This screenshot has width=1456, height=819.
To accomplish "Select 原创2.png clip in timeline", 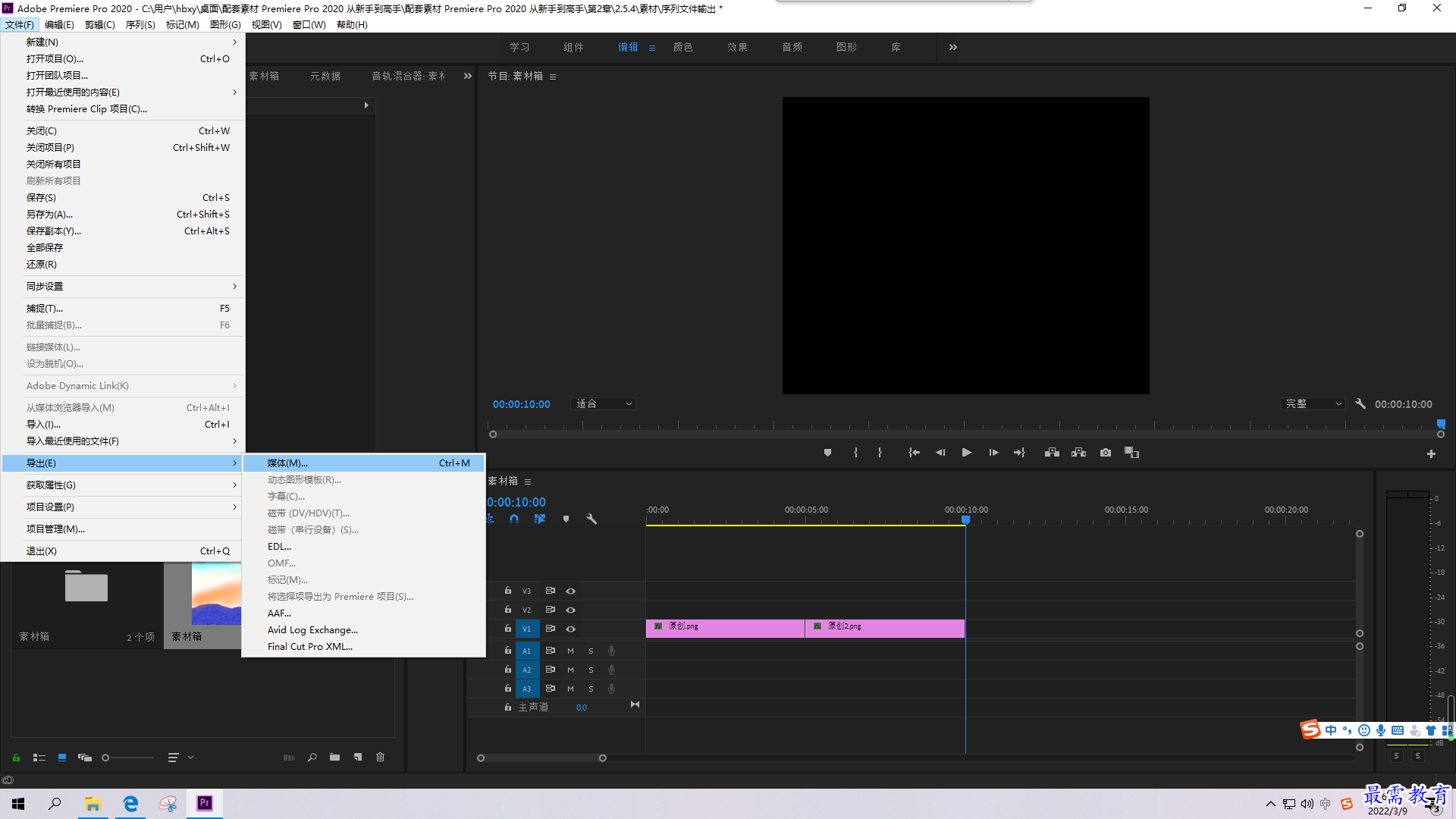I will tap(885, 628).
